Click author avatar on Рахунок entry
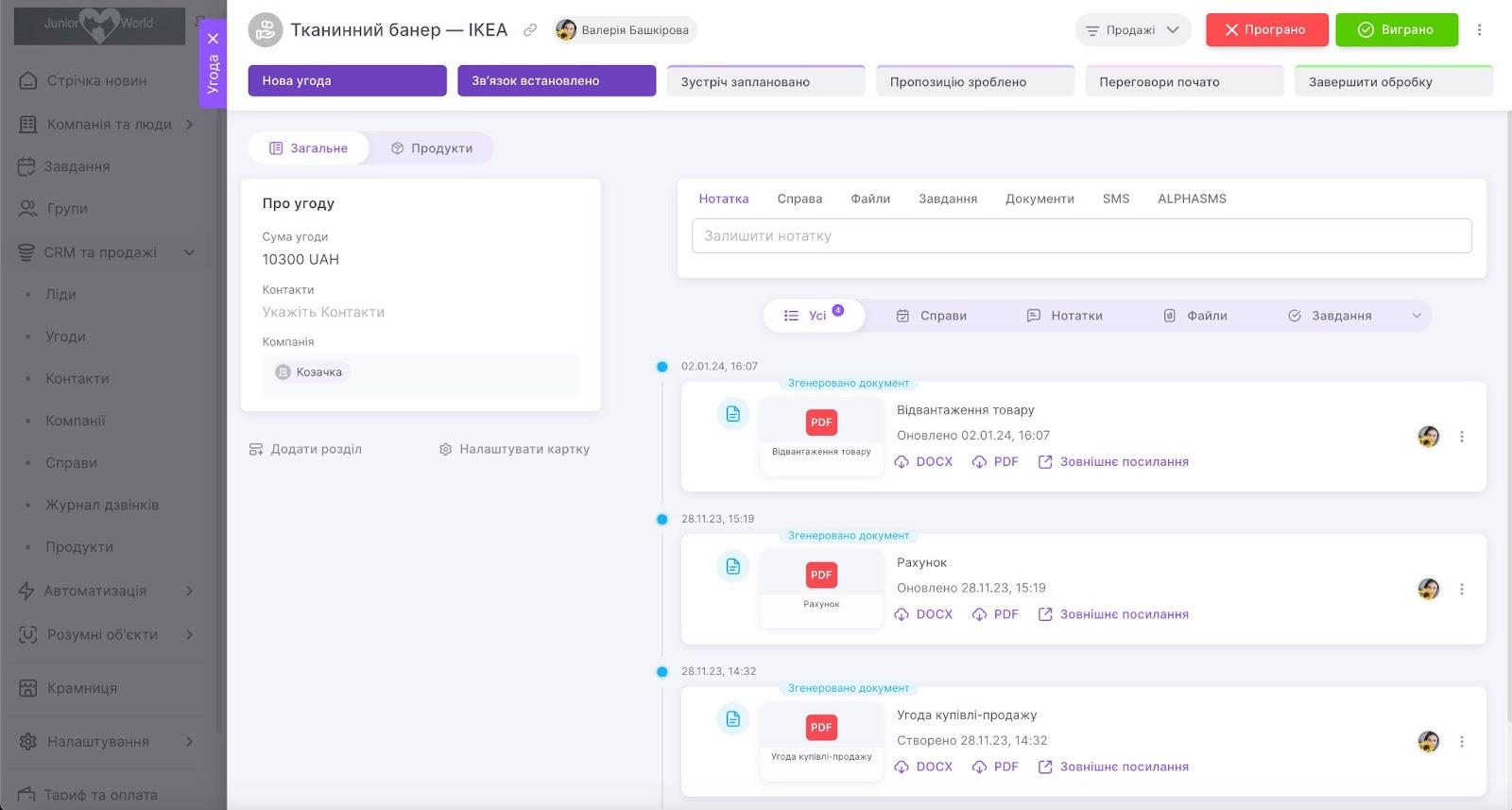 [1428, 589]
